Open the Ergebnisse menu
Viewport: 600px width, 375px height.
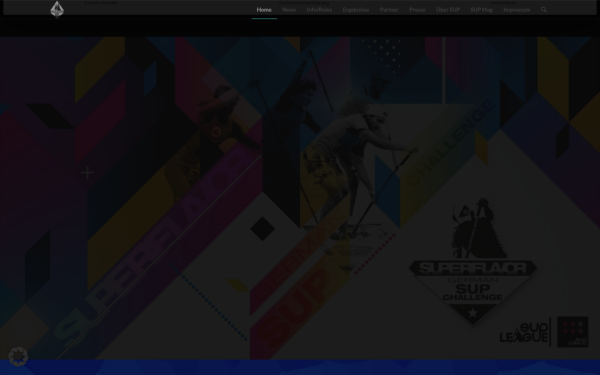coord(355,10)
